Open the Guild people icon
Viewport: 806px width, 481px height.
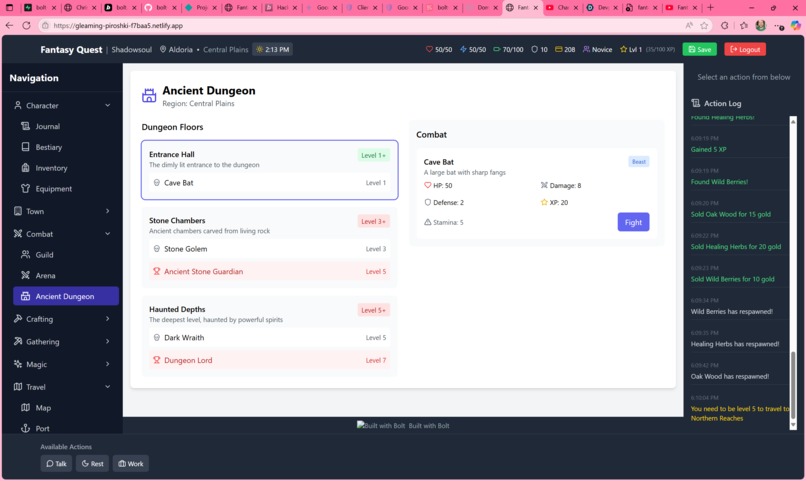pyautogui.click(x=25, y=254)
